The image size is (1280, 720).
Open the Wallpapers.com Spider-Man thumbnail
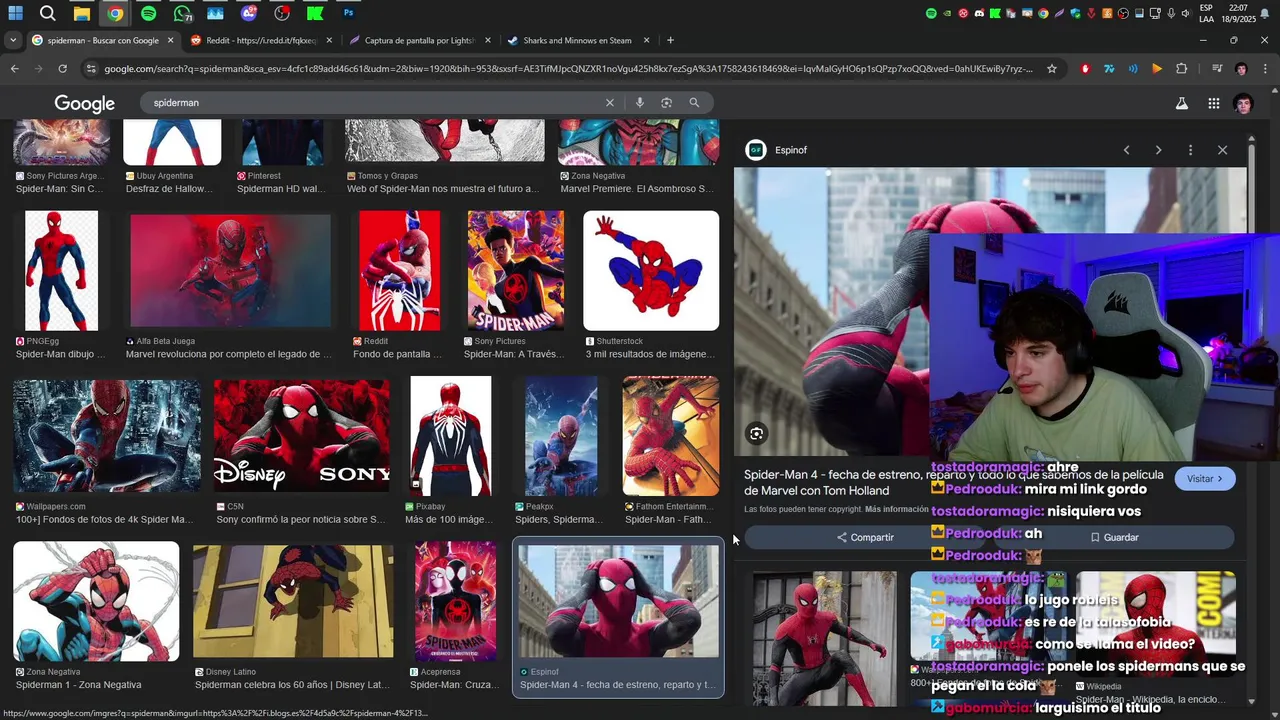coord(107,435)
